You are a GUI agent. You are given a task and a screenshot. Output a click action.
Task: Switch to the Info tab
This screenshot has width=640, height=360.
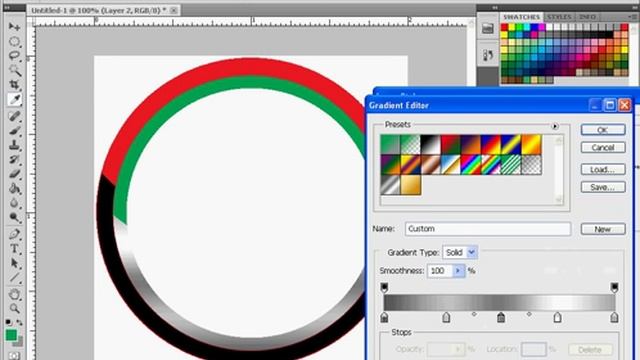pyautogui.click(x=587, y=17)
